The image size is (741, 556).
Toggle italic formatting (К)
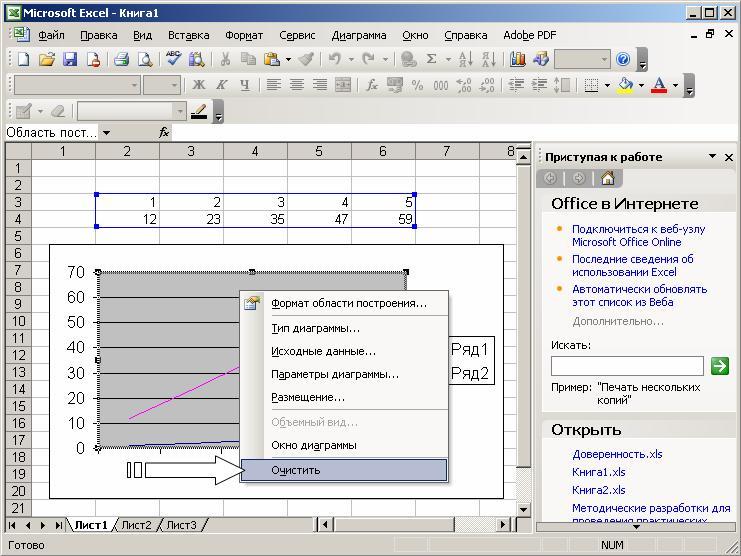pyautogui.click(x=221, y=86)
